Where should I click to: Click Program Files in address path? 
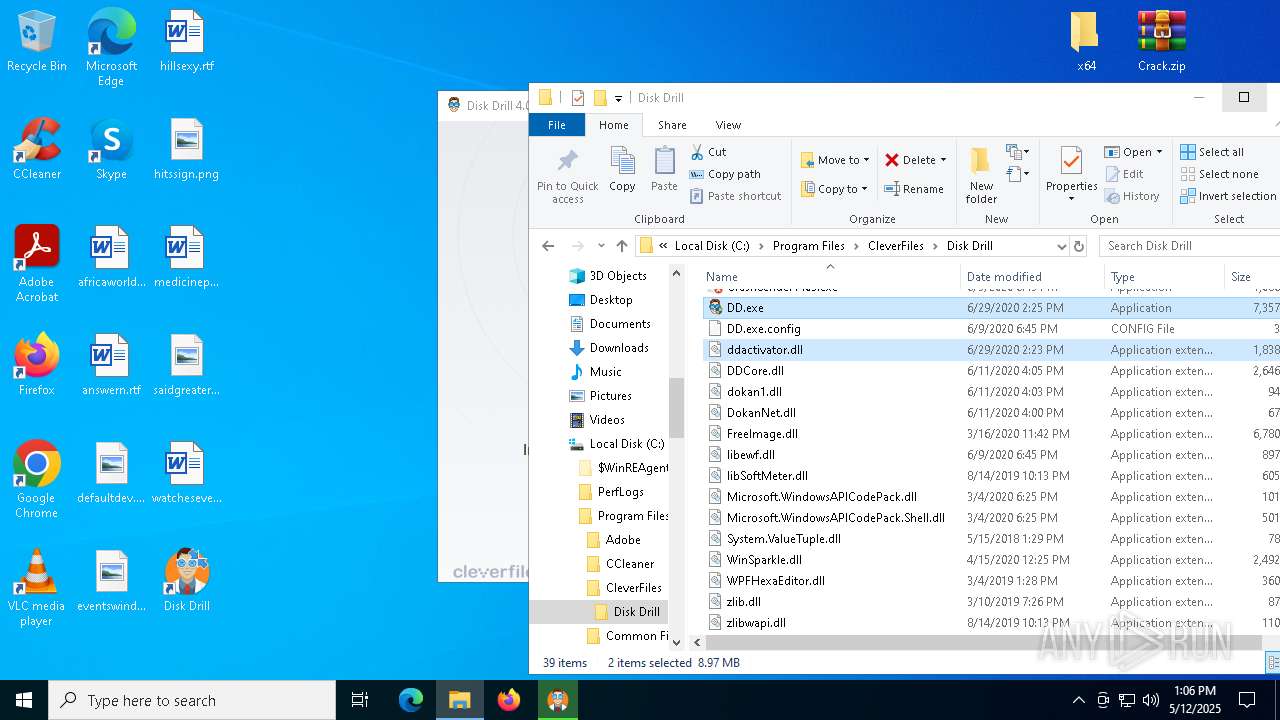(808, 246)
